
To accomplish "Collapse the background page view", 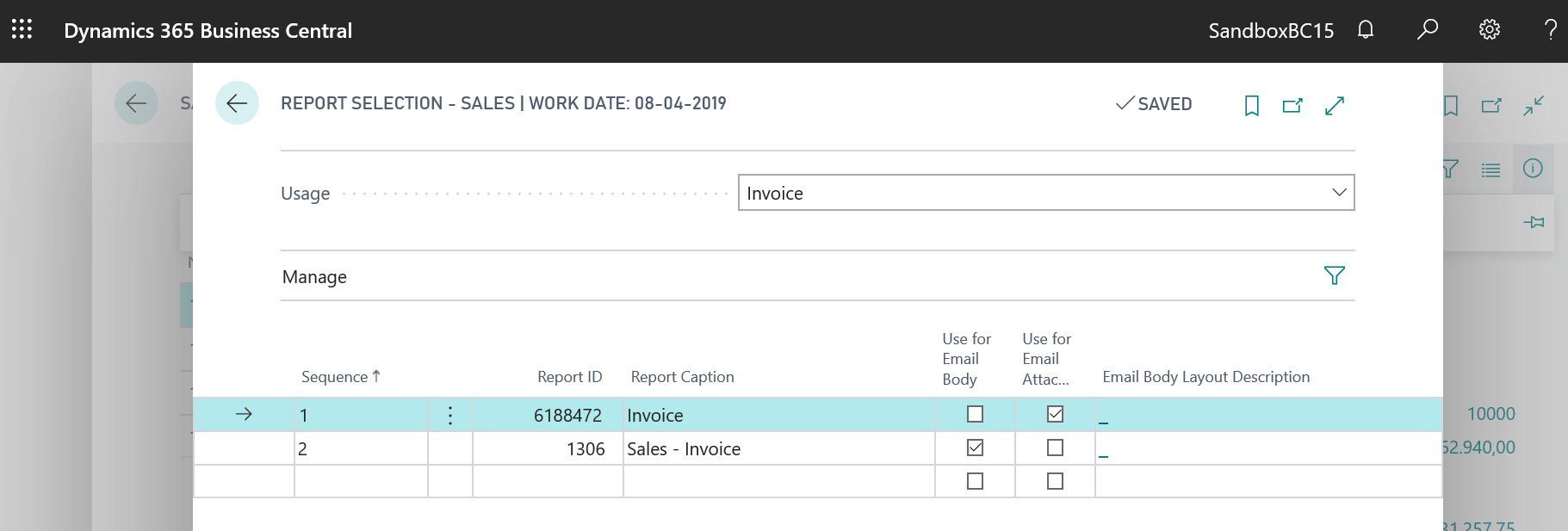I will click(x=1534, y=105).
